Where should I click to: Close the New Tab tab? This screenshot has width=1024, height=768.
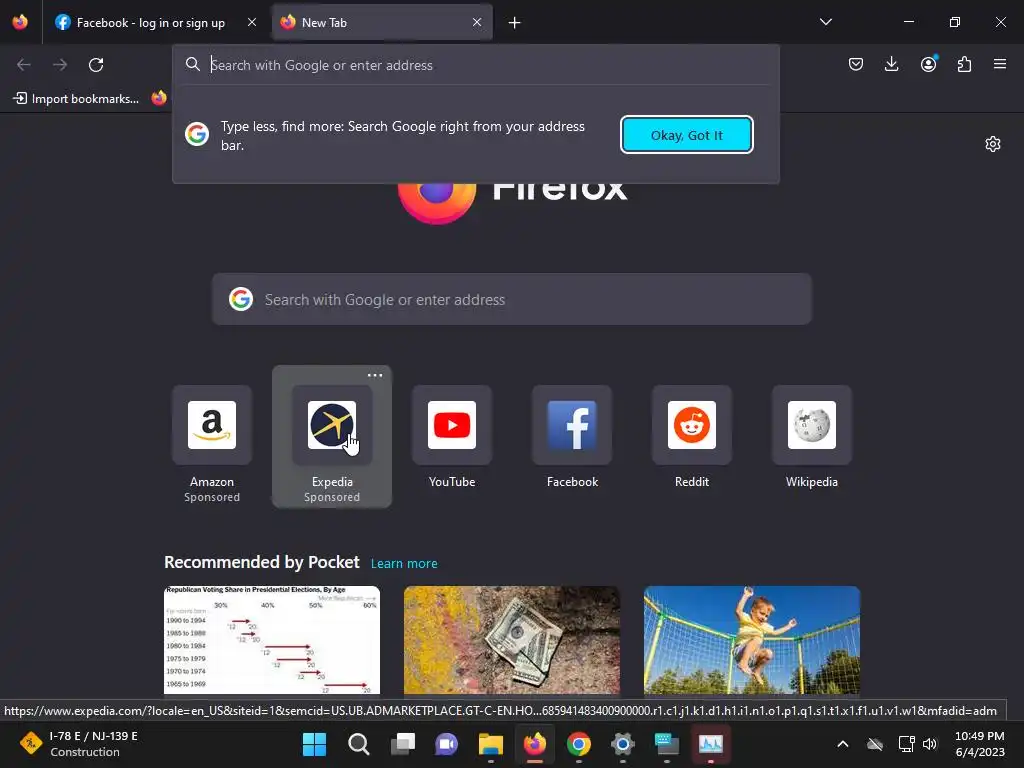tap(477, 22)
